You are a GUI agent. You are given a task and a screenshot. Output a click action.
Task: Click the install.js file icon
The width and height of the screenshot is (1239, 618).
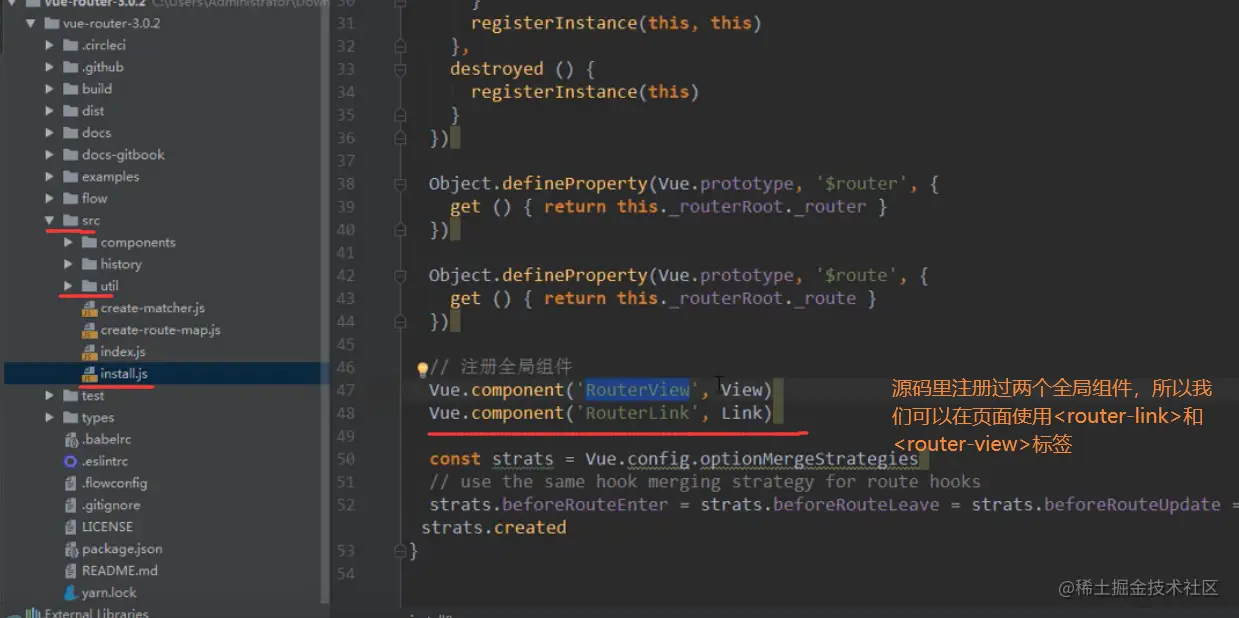89,374
